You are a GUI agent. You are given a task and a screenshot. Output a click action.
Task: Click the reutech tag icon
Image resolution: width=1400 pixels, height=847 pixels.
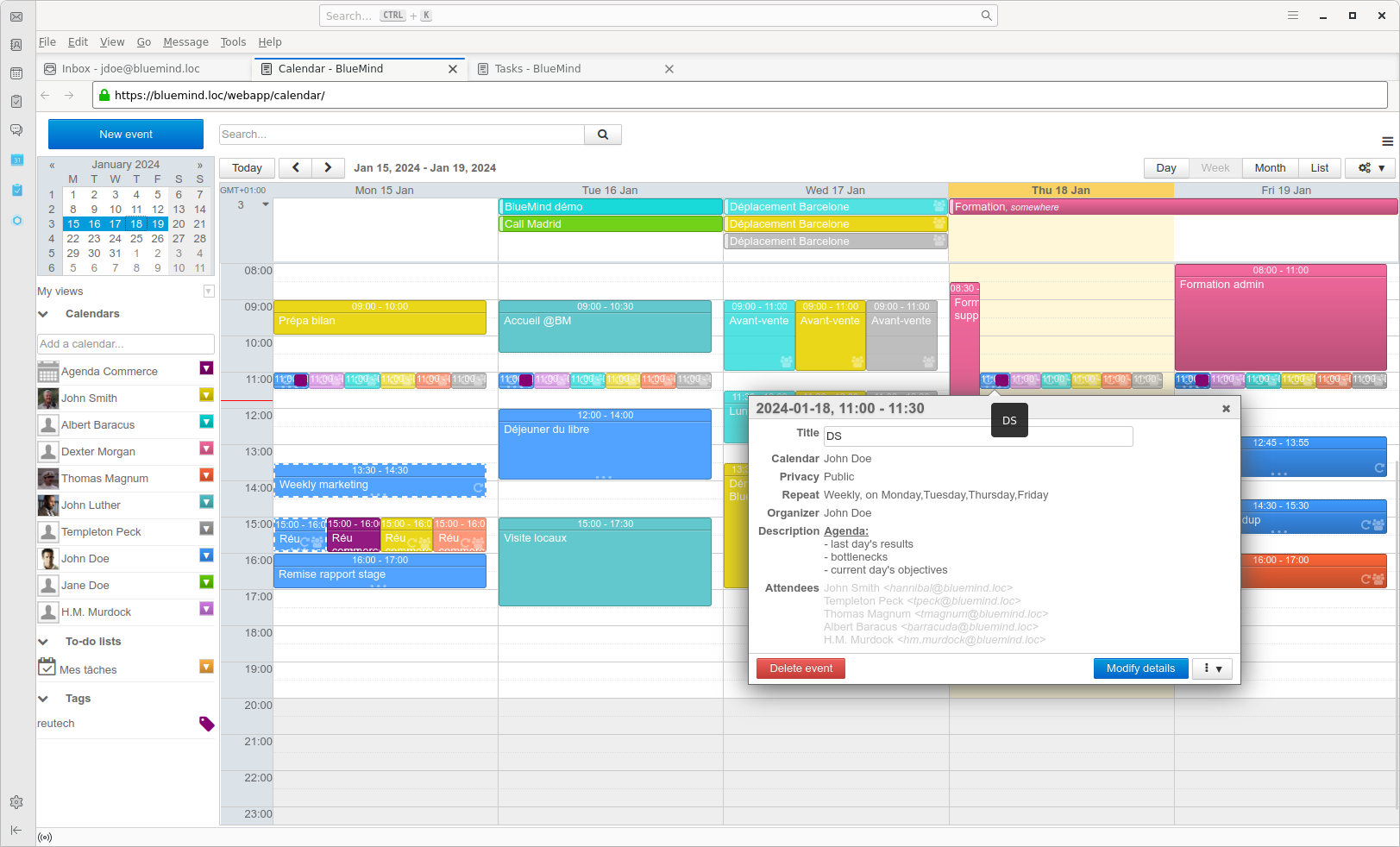point(206,724)
